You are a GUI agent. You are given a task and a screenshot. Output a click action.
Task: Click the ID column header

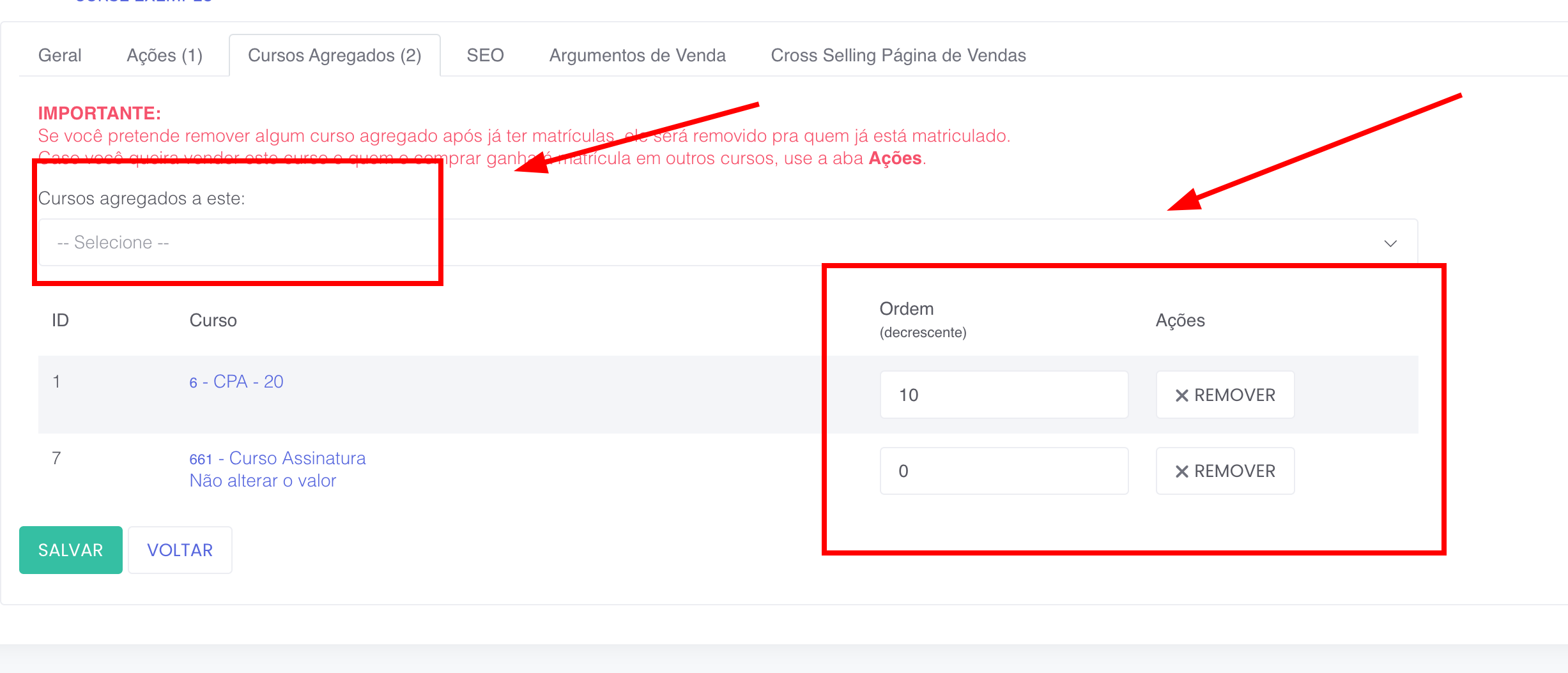60,321
